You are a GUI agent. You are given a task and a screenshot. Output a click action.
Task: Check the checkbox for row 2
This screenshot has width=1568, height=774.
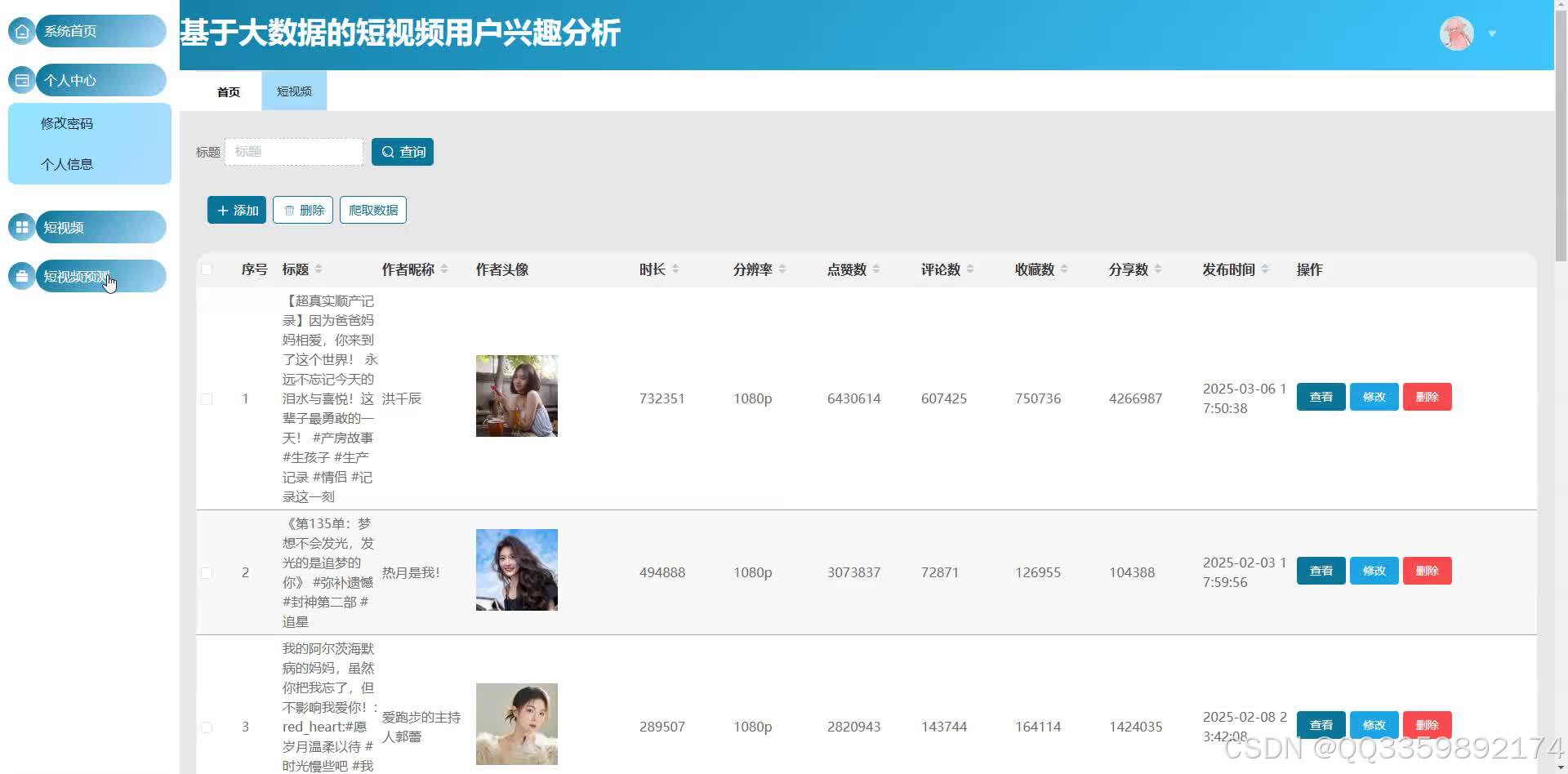click(x=207, y=573)
